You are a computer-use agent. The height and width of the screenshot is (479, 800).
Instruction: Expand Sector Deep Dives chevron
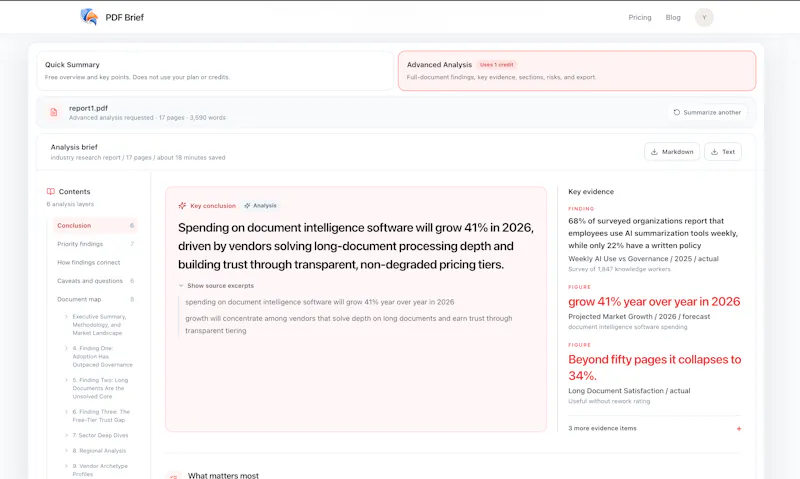click(x=66, y=435)
